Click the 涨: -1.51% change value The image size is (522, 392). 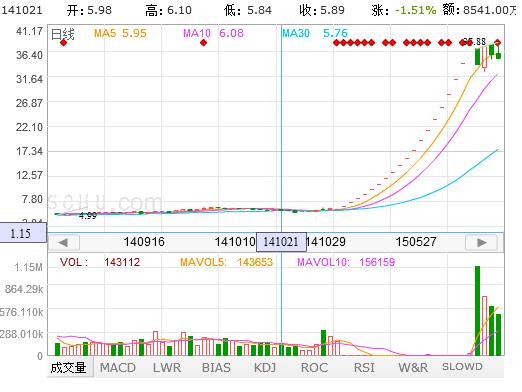pos(404,10)
